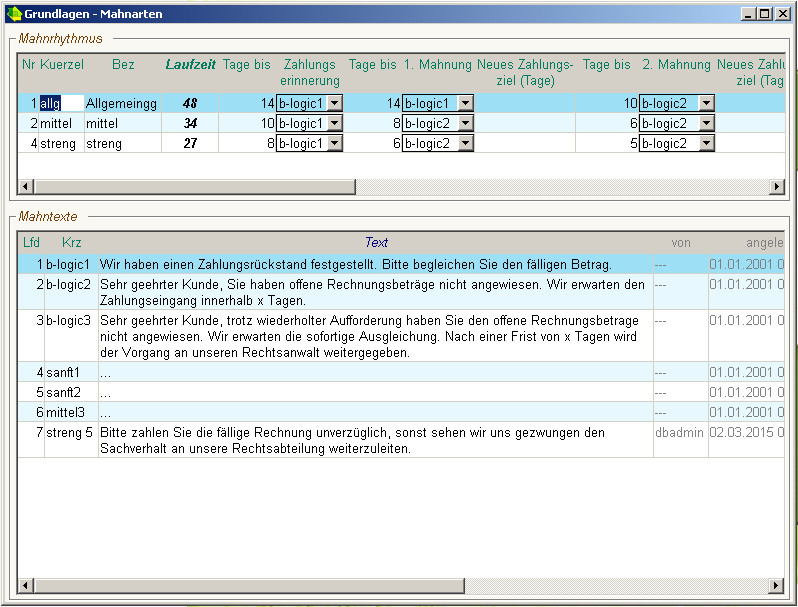Click the Krz column header
Image resolution: width=798 pixels, height=607 pixels.
coord(71,243)
